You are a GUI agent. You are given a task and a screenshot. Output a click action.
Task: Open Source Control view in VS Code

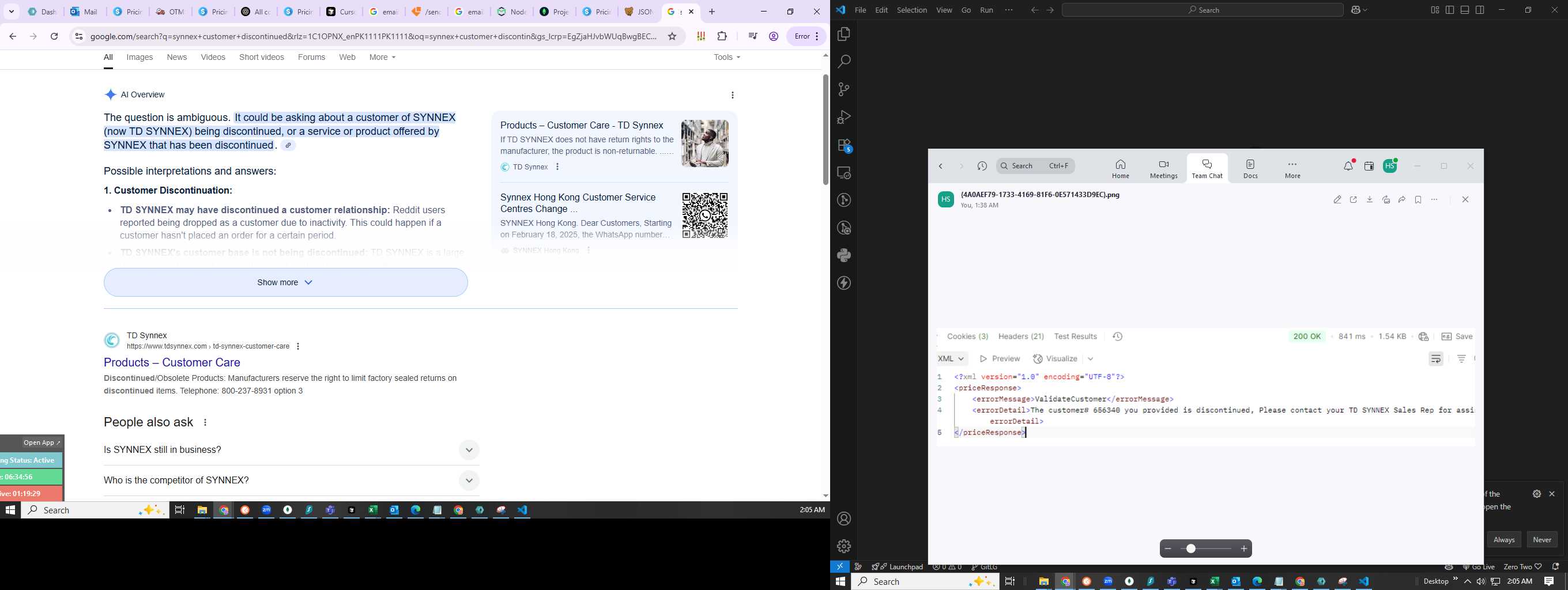coord(843,89)
